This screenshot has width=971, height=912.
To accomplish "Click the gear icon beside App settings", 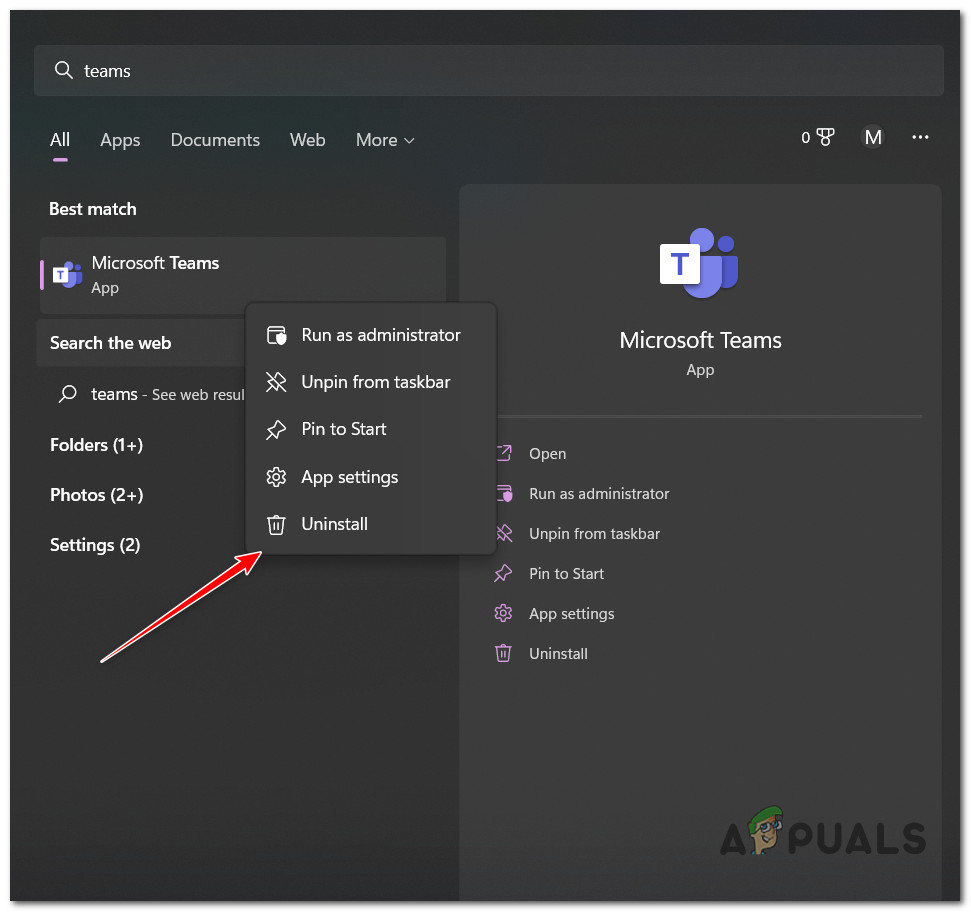I will [x=276, y=477].
